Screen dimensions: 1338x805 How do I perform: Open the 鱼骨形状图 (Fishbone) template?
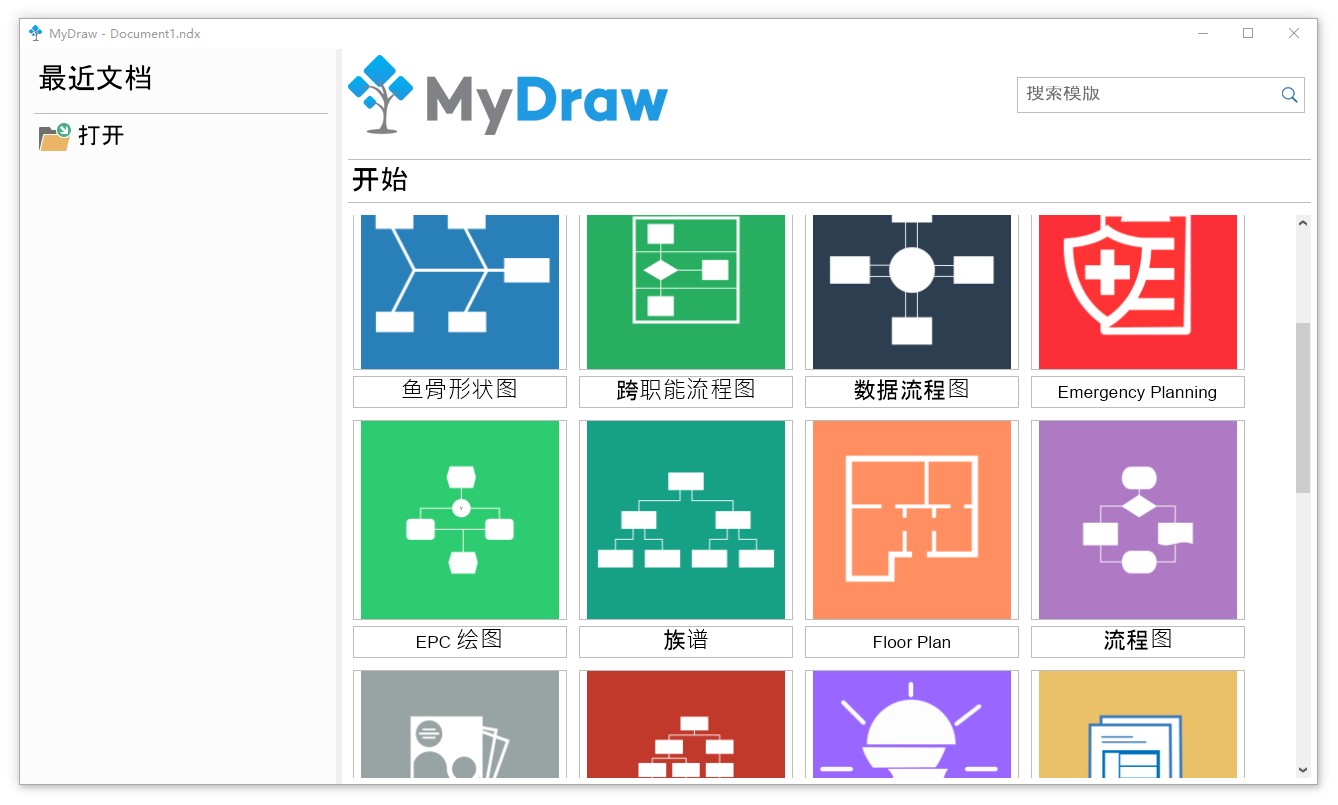(459, 292)
